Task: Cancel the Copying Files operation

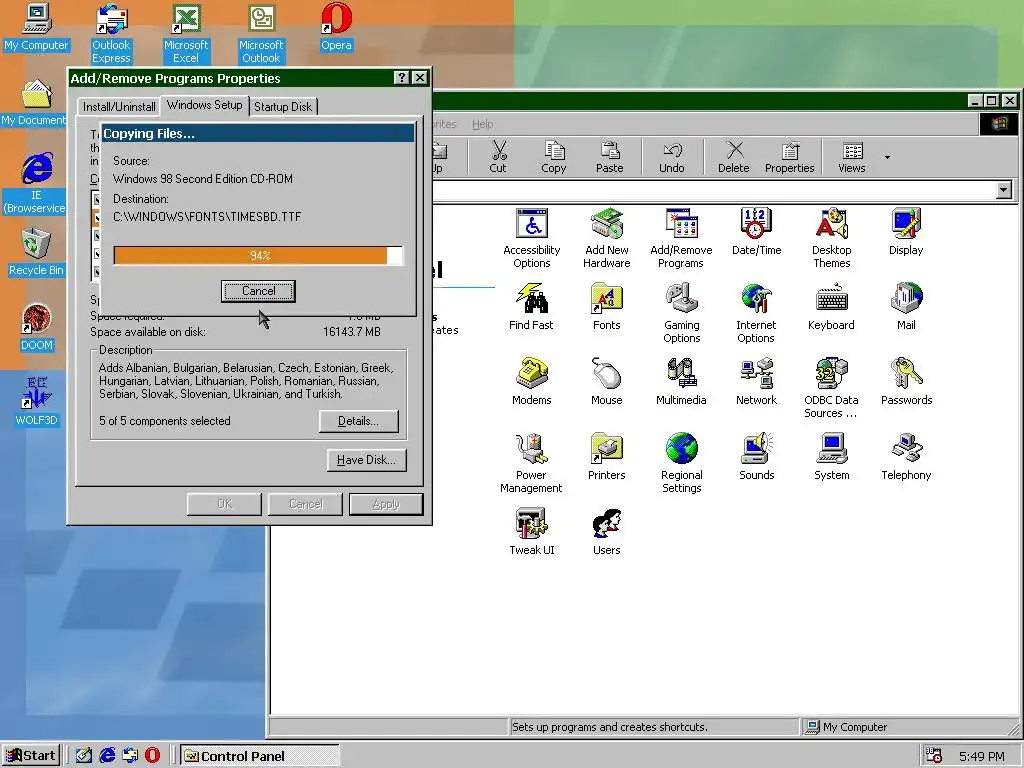Action: [x=259, y=291]
